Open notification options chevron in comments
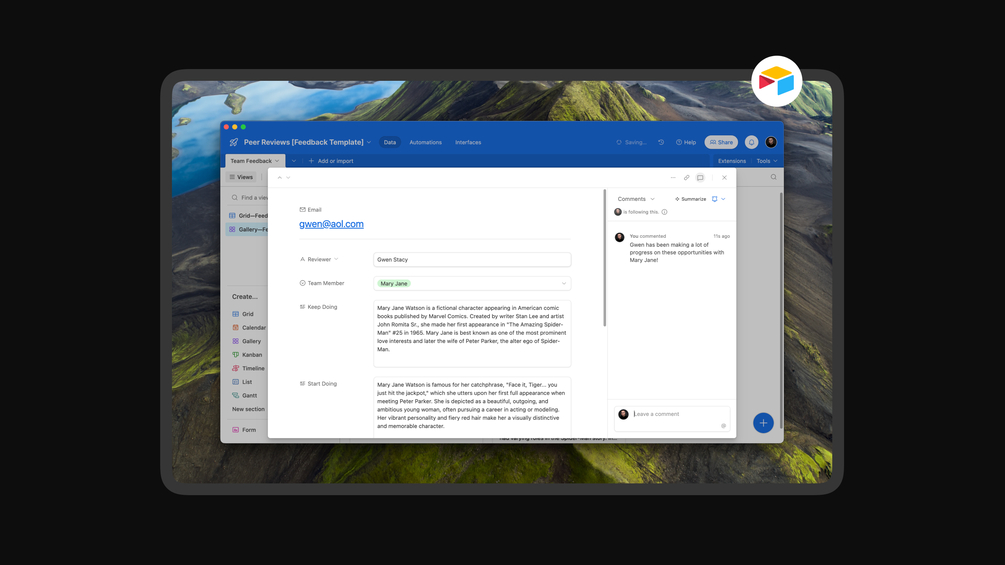 (723, 199)
